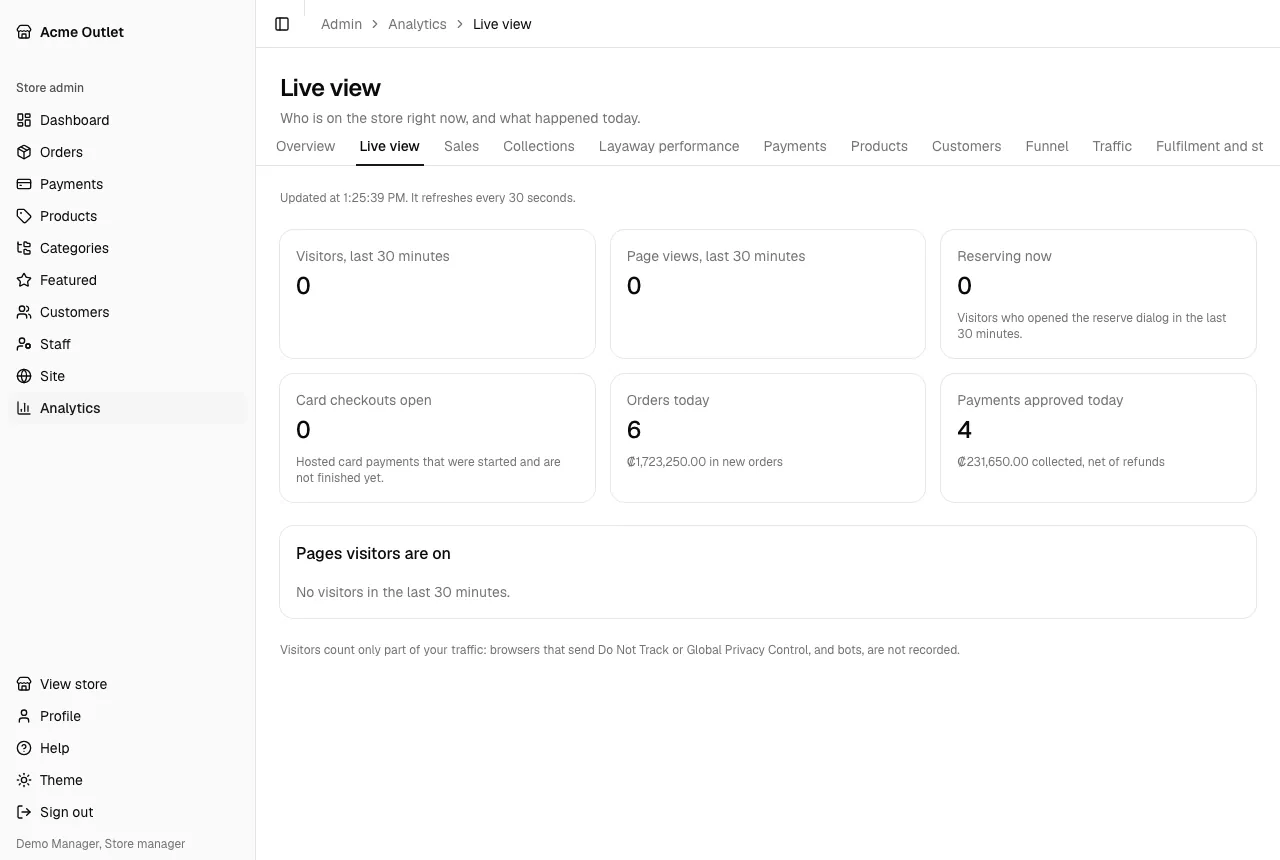Switch to the Overview tab

point(305,146)
